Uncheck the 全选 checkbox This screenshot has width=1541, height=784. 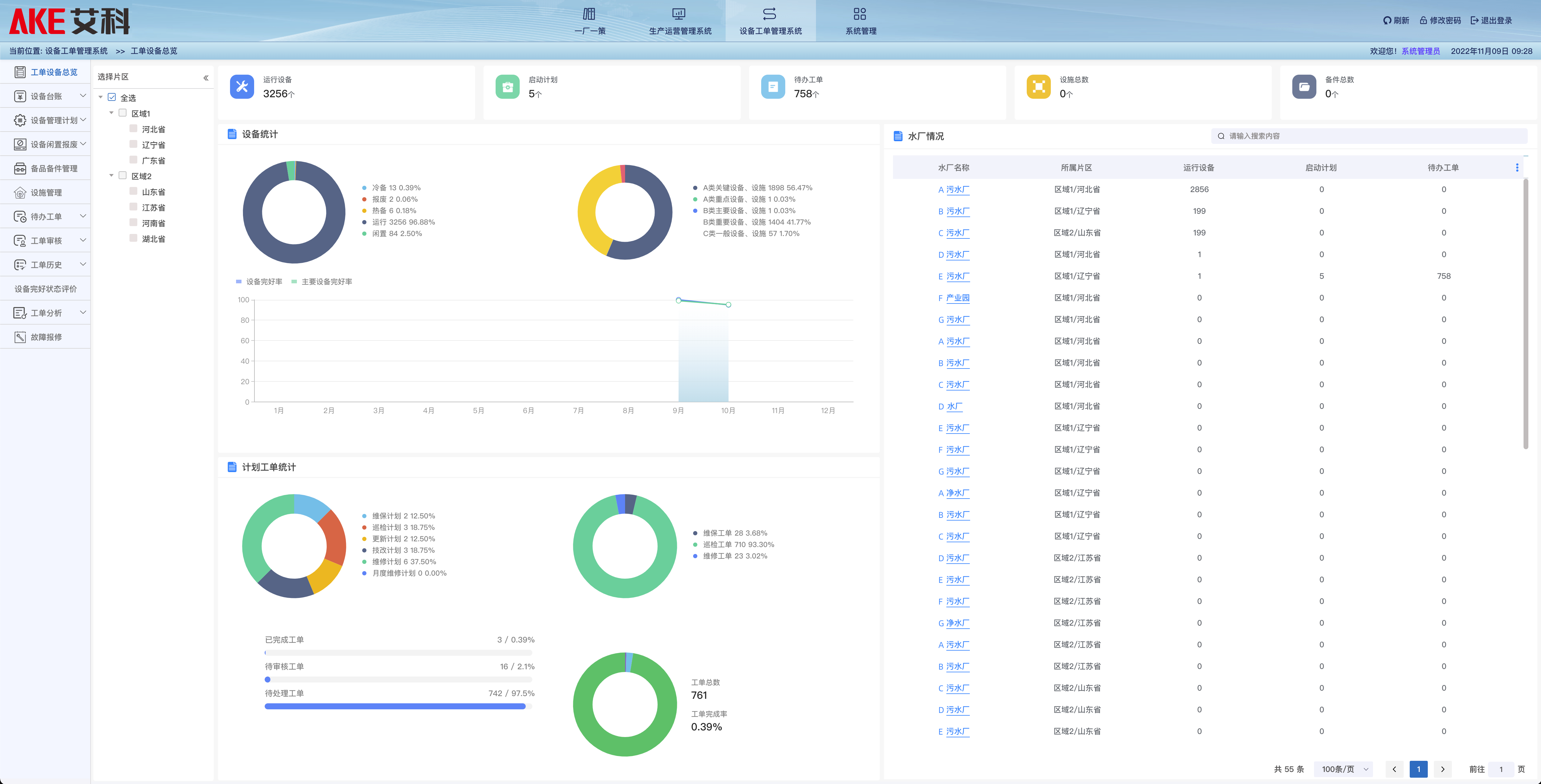pos(112,98)
